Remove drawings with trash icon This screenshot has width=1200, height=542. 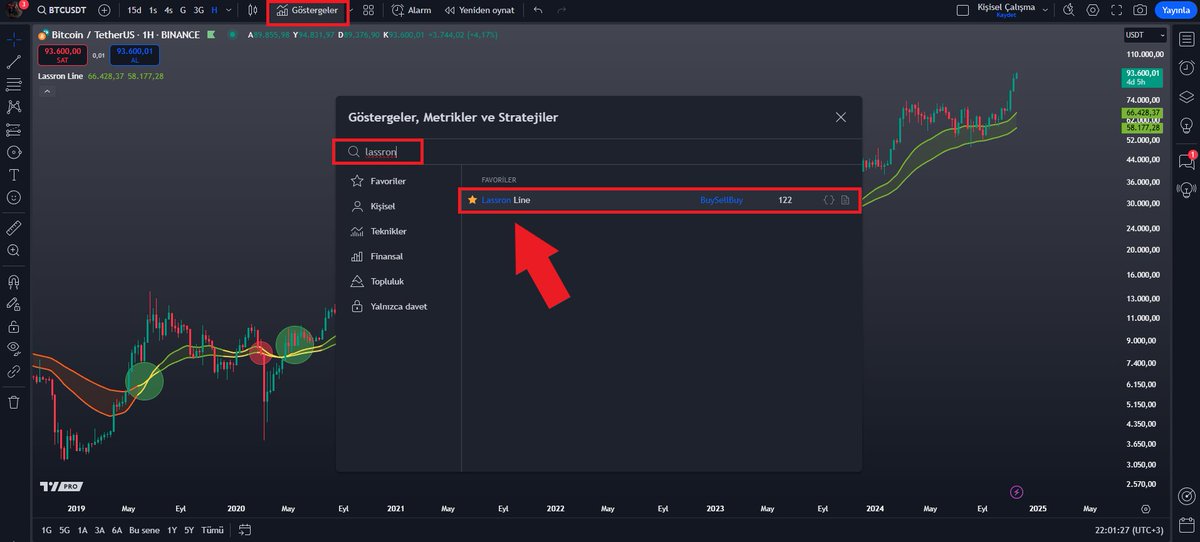tap(14, 402)
